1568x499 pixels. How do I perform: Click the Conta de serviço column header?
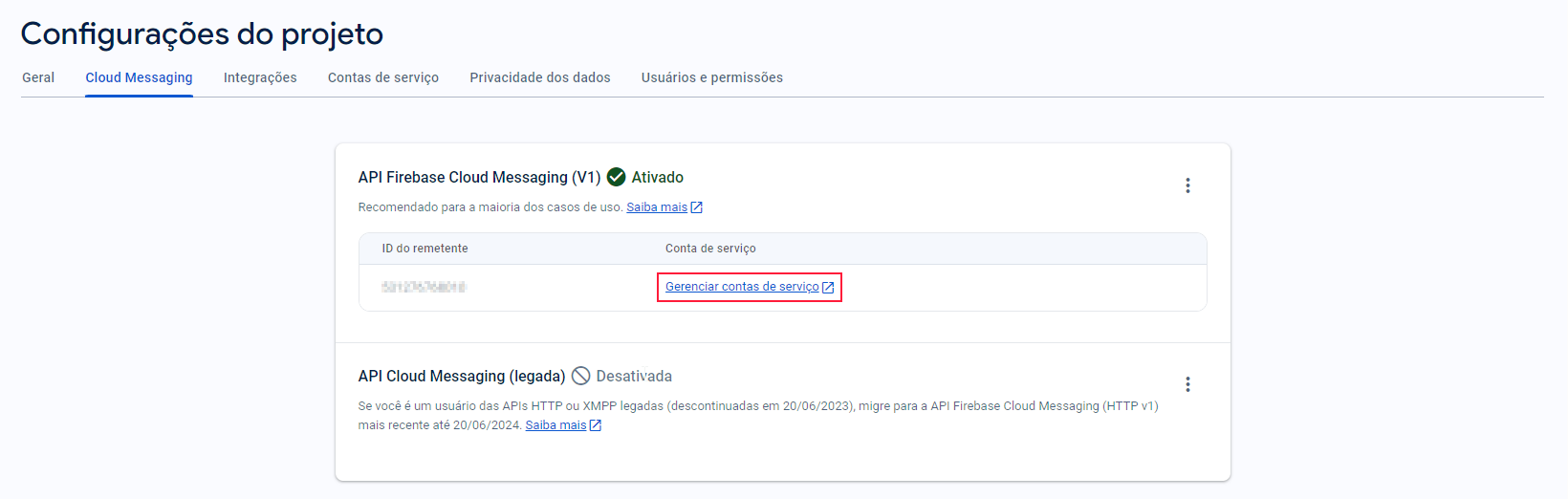click(x=710, y=249)
